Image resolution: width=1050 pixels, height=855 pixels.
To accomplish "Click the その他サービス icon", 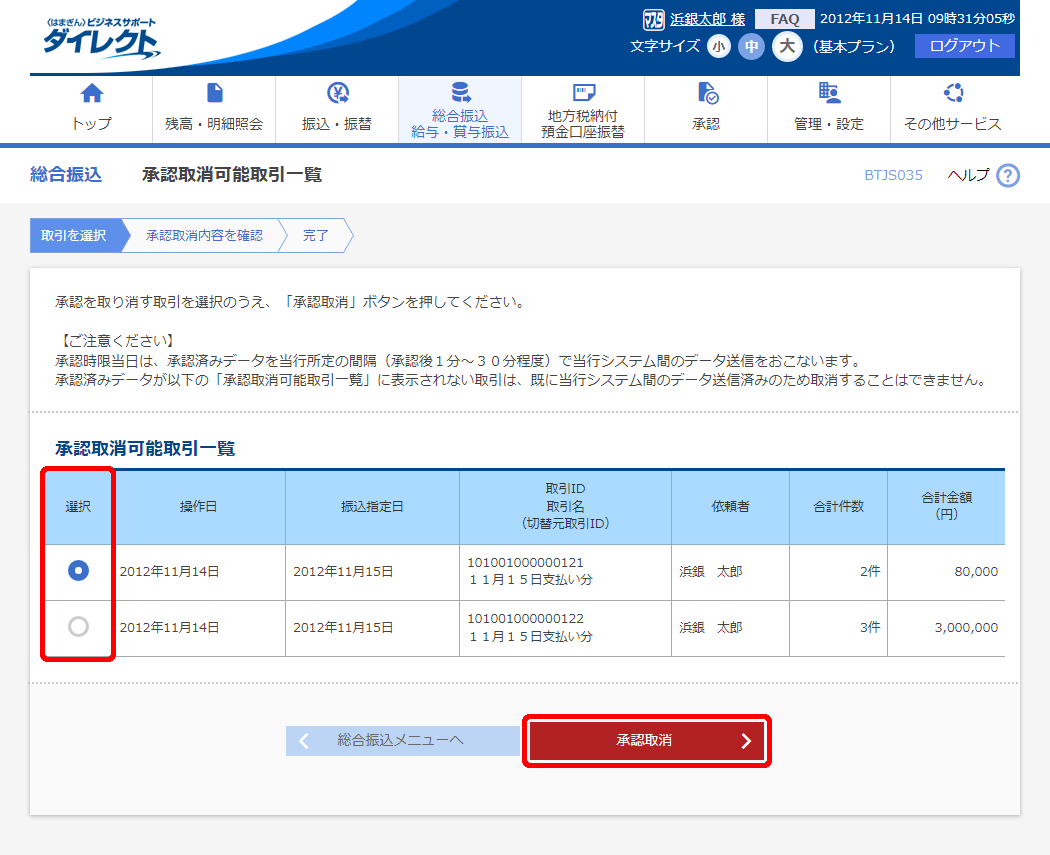I will click(x=952, y=94).
